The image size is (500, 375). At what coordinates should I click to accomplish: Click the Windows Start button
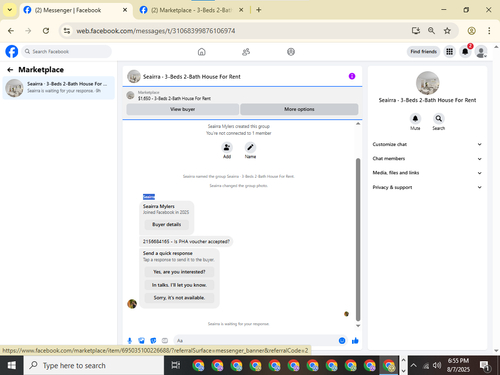click(x=12, y=365)
